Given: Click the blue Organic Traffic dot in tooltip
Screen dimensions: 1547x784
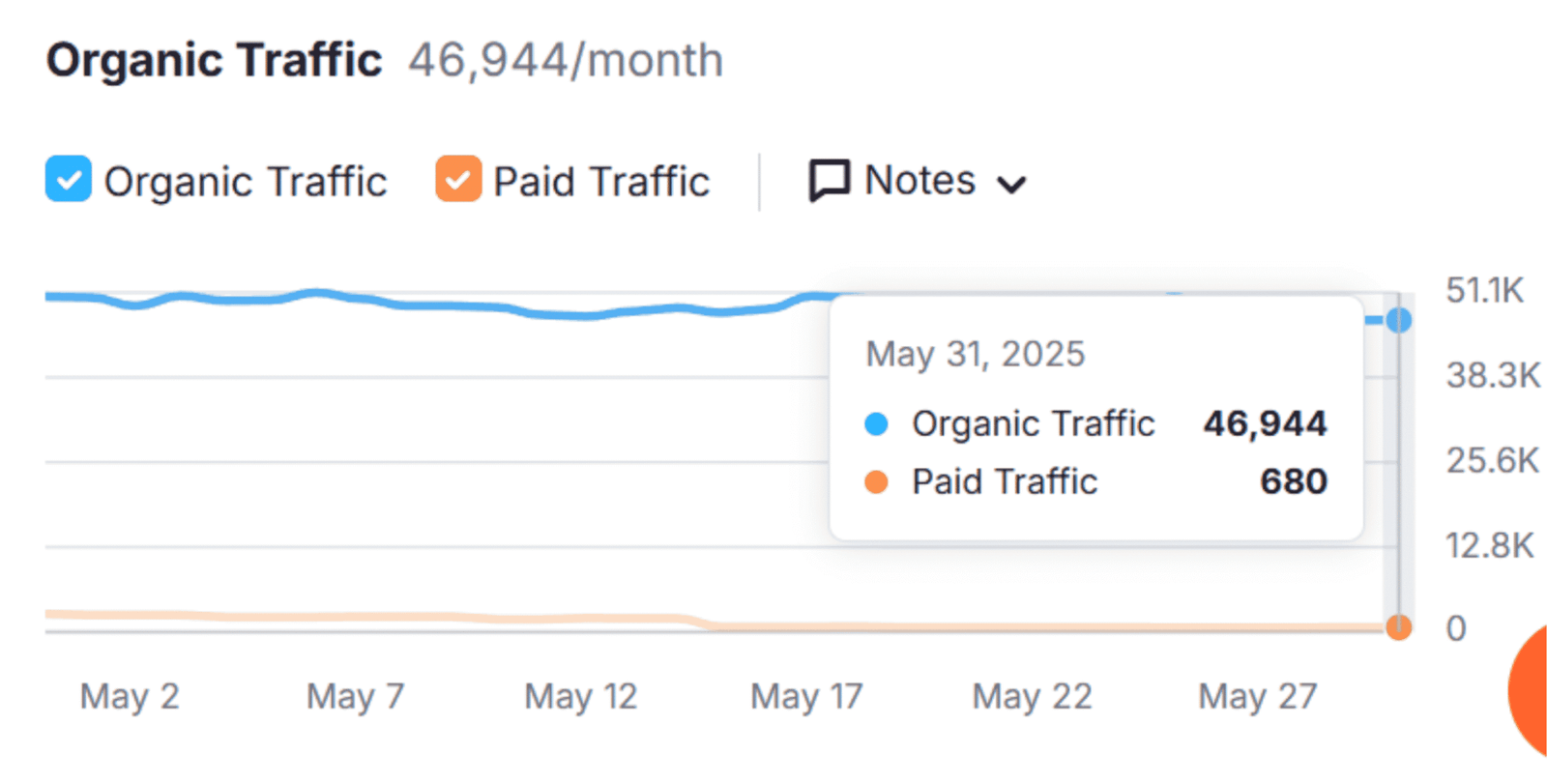Looking at the screenshot, I should [x=876, y=424].
